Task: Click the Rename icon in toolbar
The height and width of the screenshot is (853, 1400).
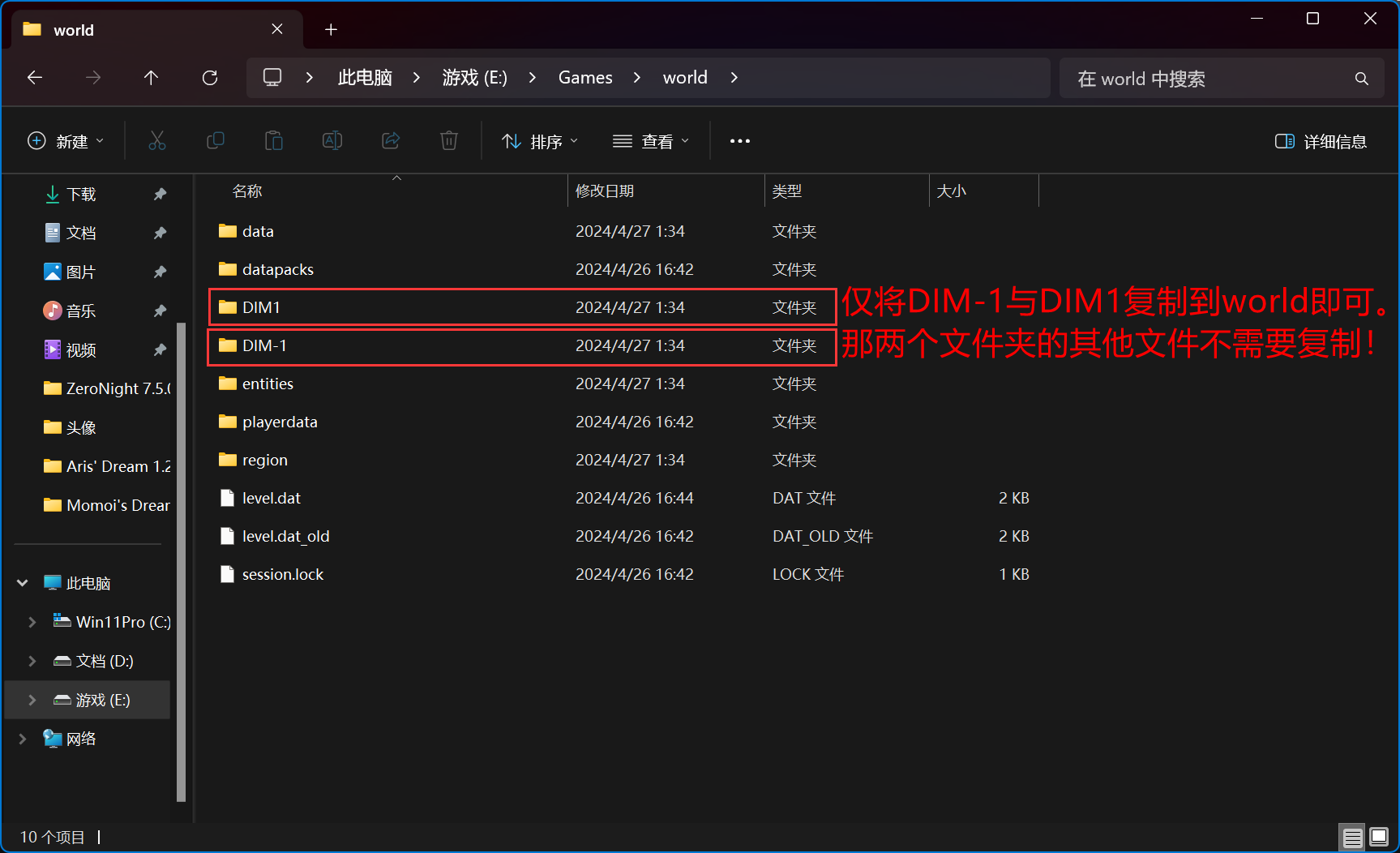Action: [332, 141]
